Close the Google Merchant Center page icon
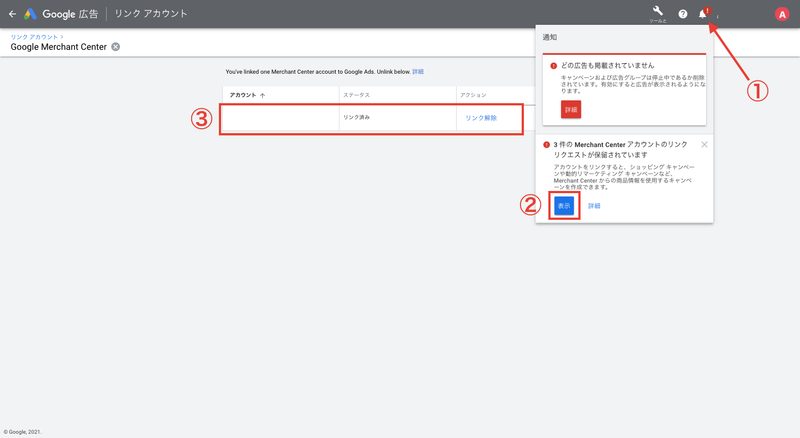The image size is (800, 438). coord(116,47)
